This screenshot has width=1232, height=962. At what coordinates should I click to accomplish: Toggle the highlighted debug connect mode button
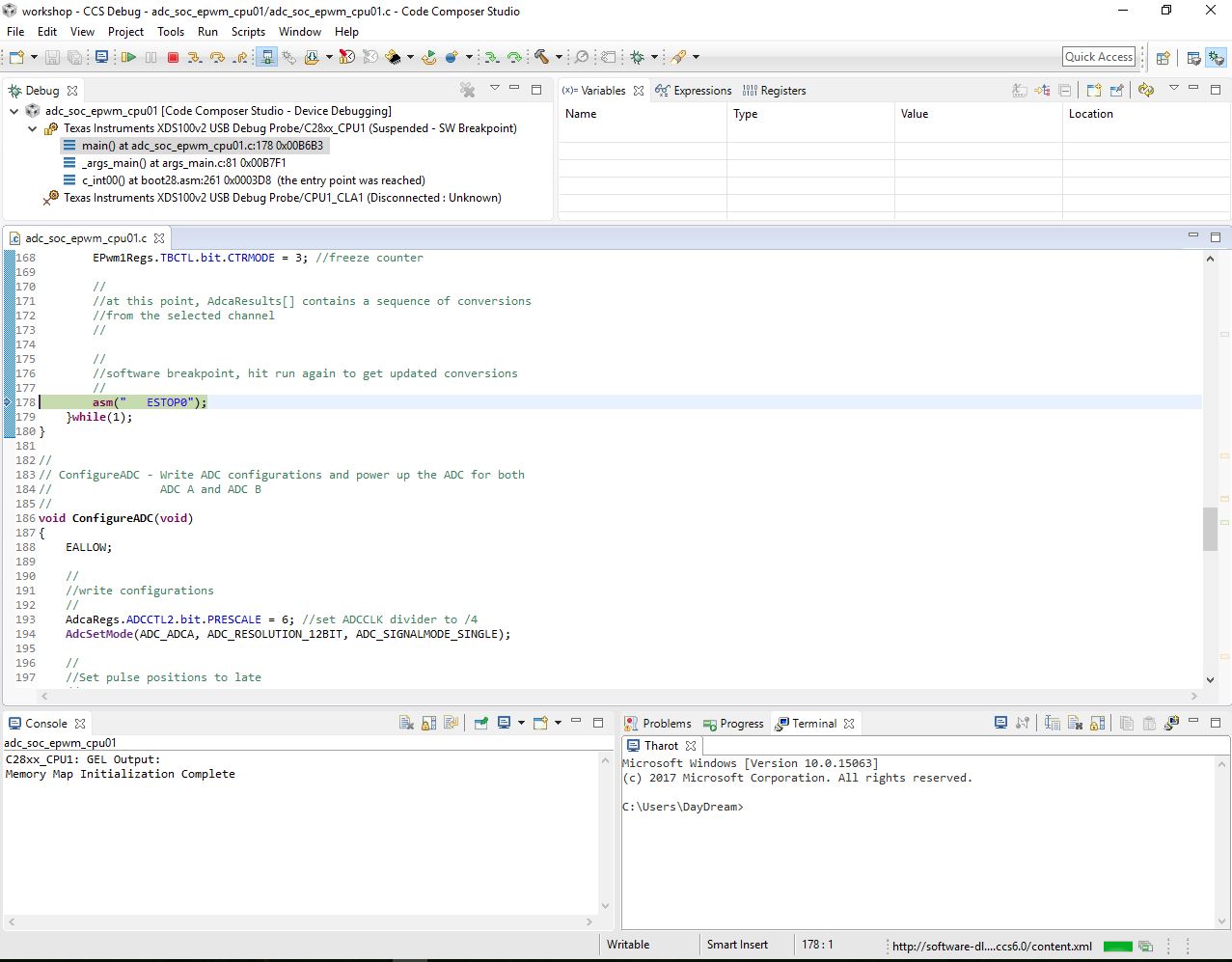266,57
